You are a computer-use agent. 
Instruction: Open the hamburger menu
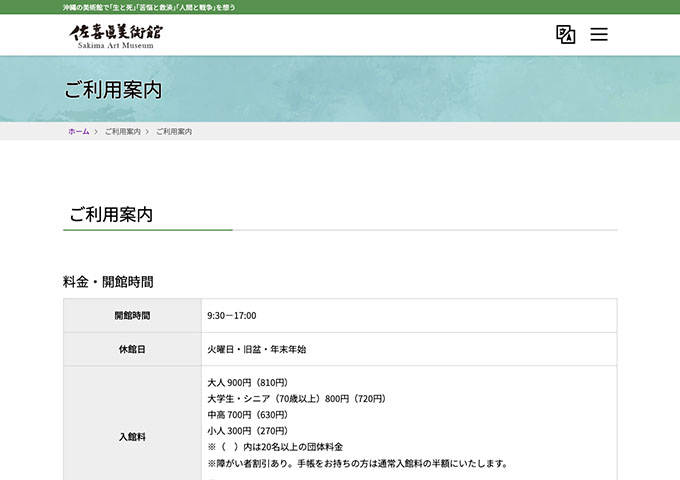599,34
